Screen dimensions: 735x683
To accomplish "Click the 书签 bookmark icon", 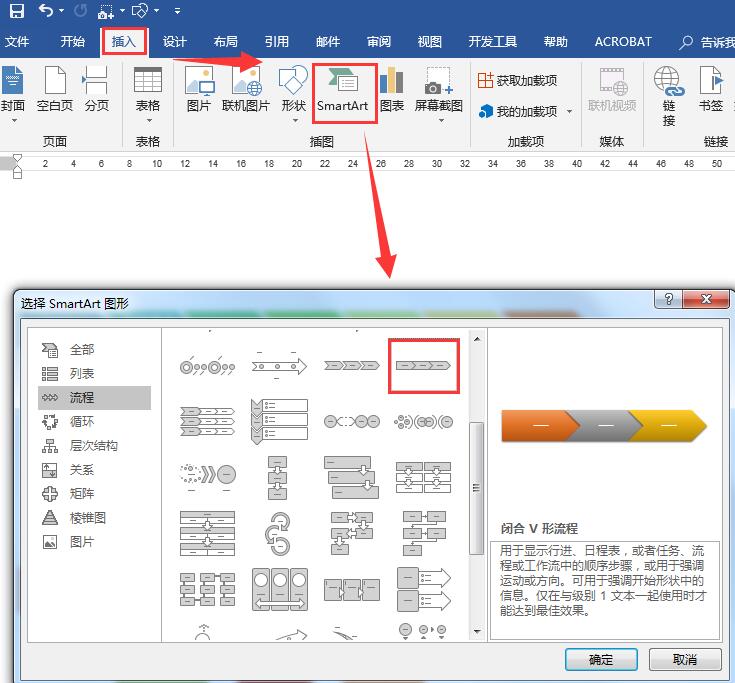I will 711,89.
